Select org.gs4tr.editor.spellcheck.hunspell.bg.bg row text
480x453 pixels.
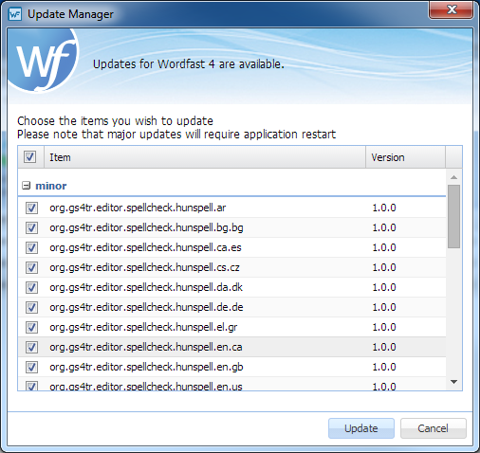(x=146, y=228)
